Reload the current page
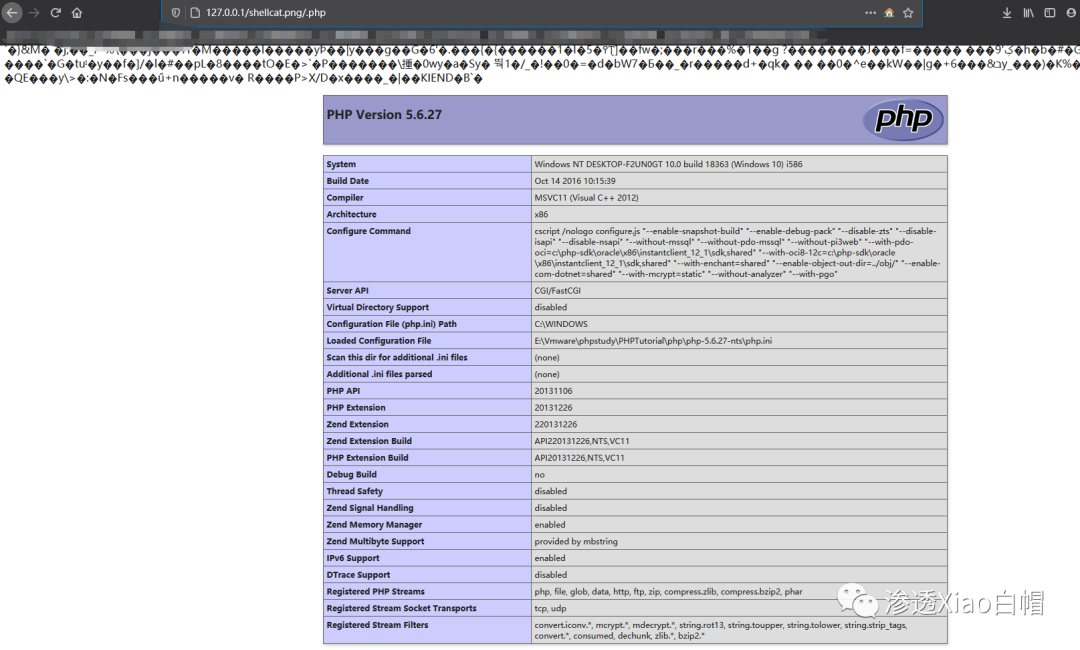The width and height of the screenshot is (1080, 650). pyautogui.click(x=56, y=12)
